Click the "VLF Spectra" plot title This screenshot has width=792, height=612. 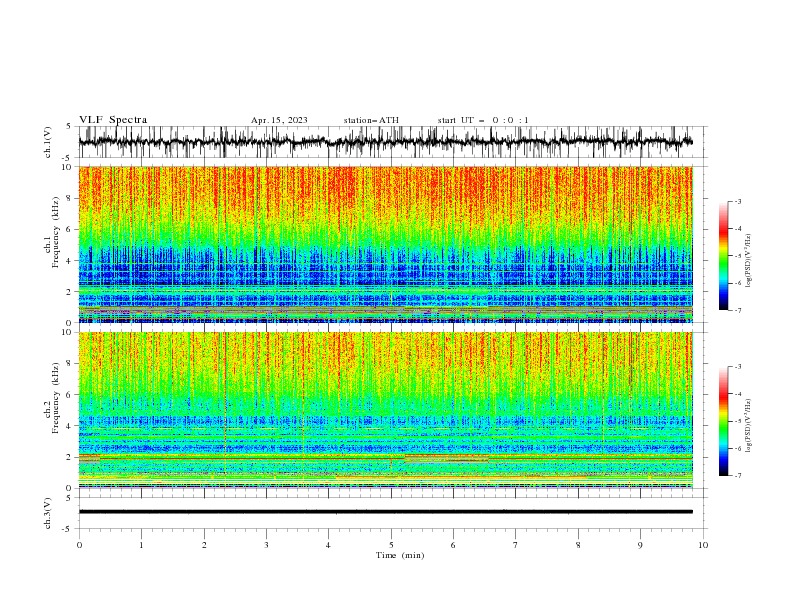pos(113,120)
